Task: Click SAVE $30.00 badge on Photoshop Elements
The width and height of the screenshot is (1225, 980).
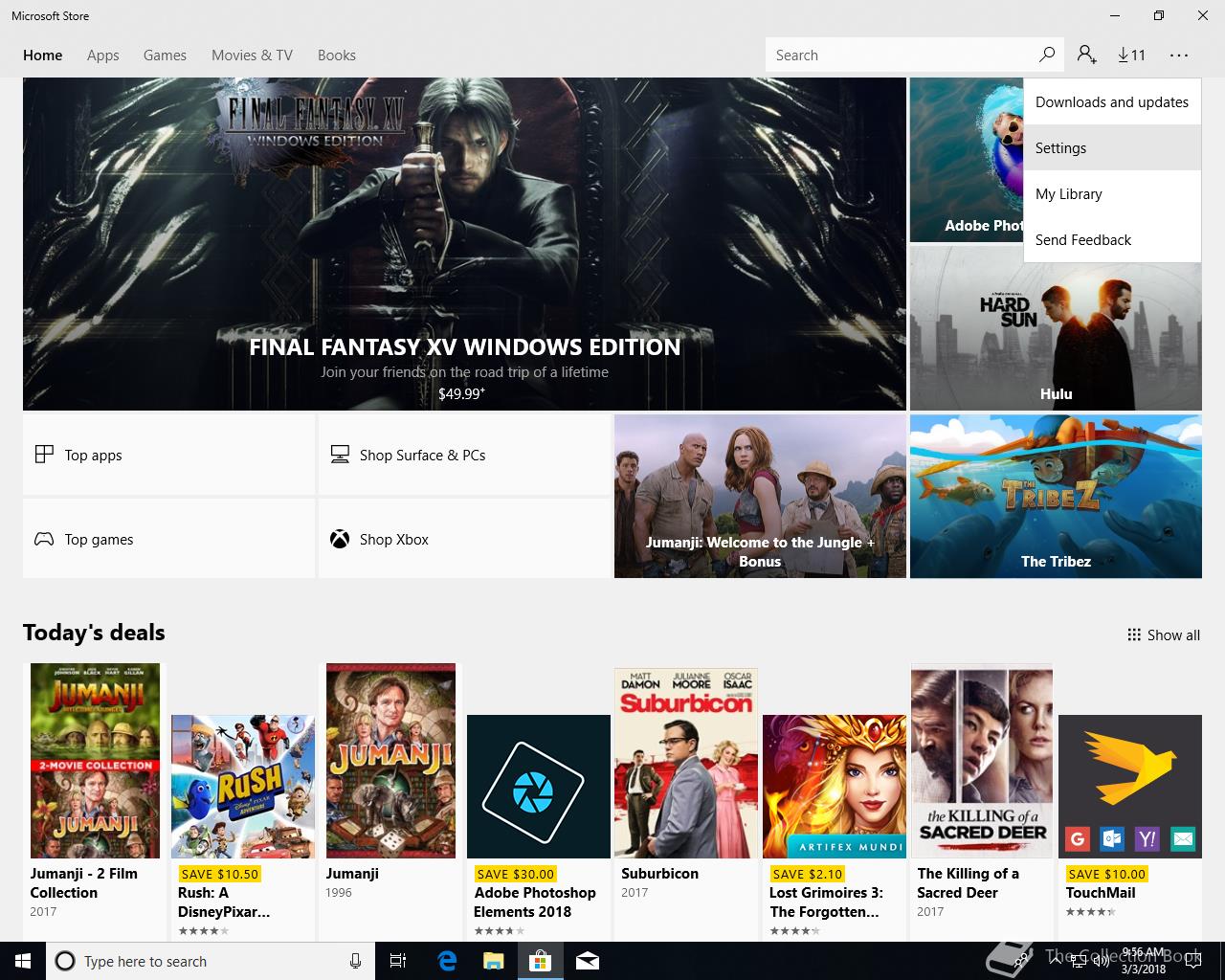Action: (515, 874)
